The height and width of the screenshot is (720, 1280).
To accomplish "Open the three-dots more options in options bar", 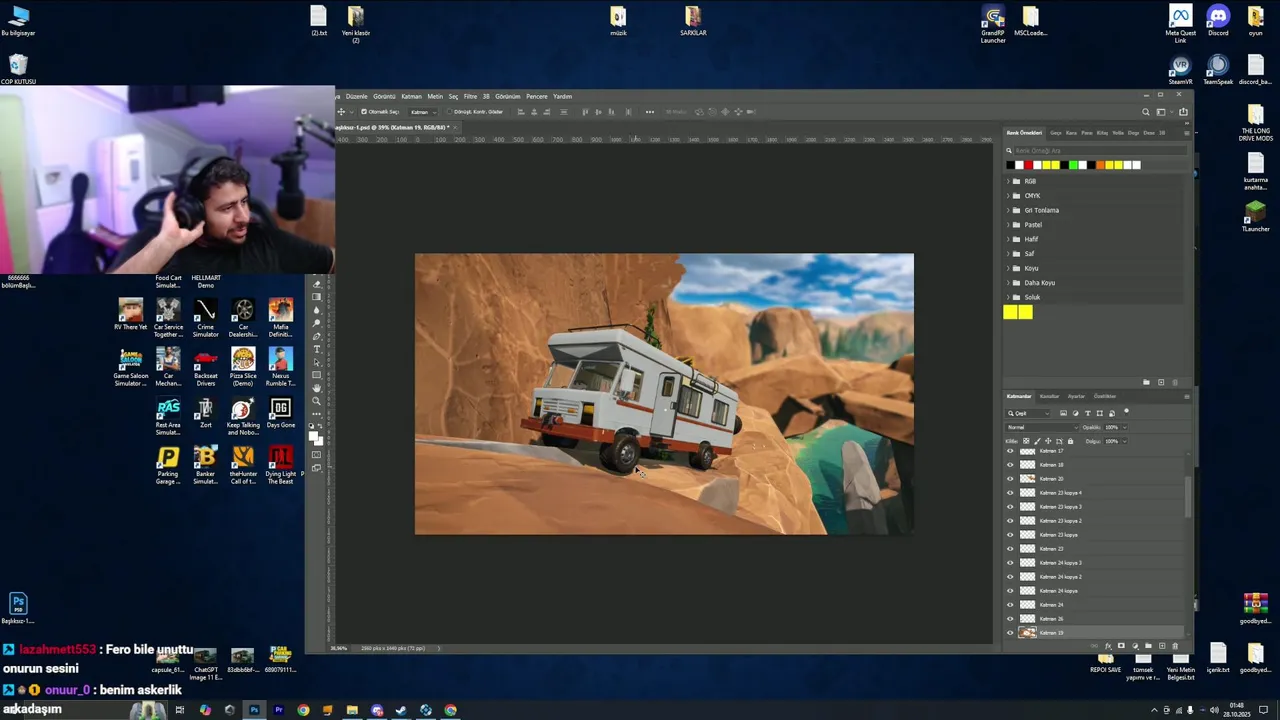I will tap(650, 112).
